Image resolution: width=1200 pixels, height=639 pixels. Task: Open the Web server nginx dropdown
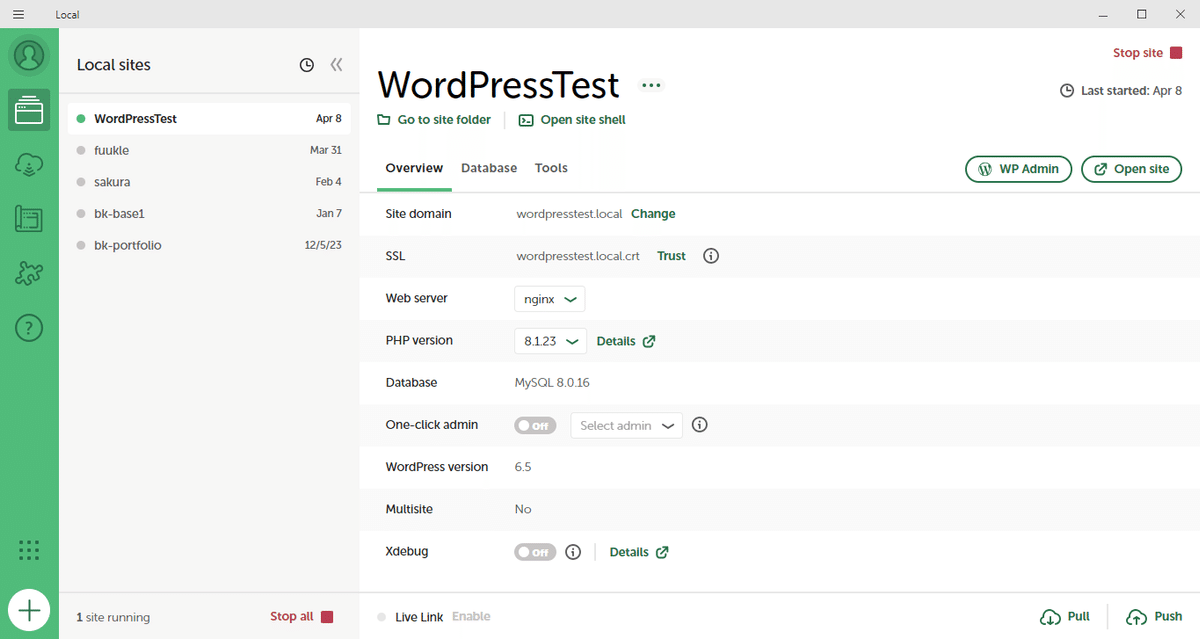click(549, 299)
